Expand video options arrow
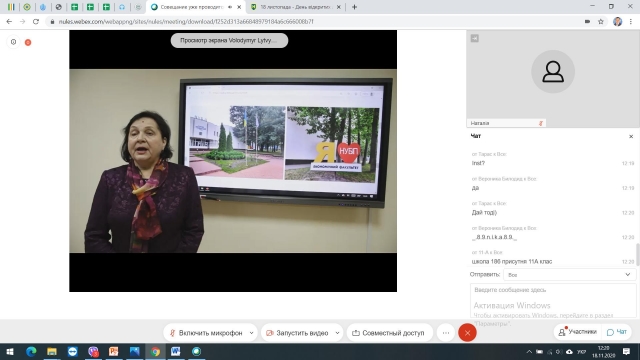The height and width of the screenshot is (360, 640). [338, 333]
